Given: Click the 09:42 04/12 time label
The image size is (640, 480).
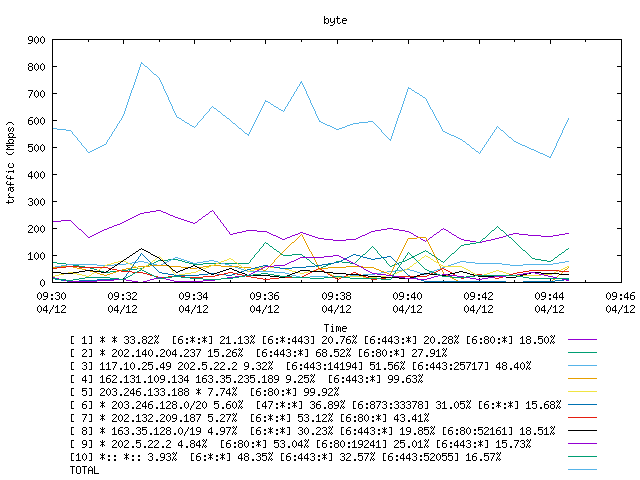Looking at the screenshot, I should click(478, 302).
